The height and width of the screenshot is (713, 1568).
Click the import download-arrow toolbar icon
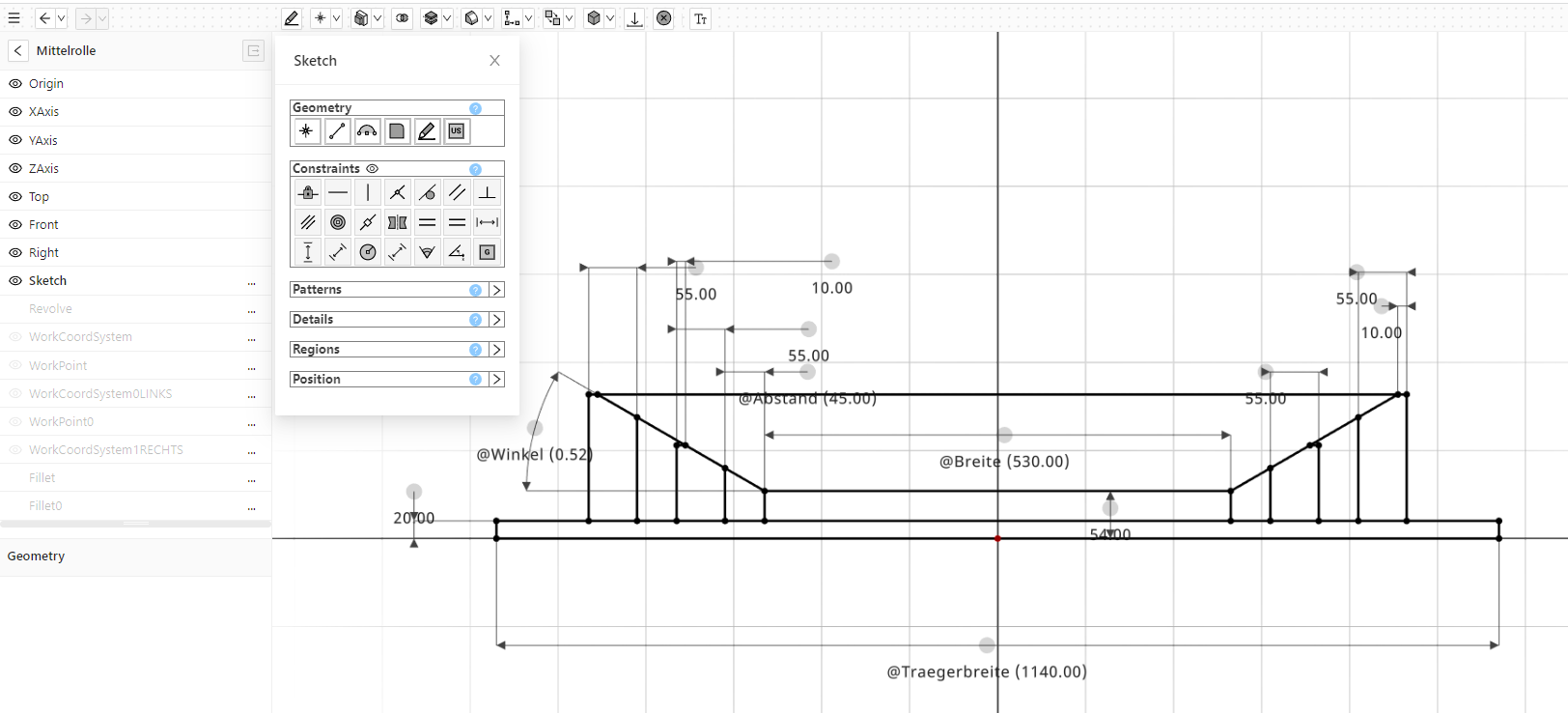(634, 18)
